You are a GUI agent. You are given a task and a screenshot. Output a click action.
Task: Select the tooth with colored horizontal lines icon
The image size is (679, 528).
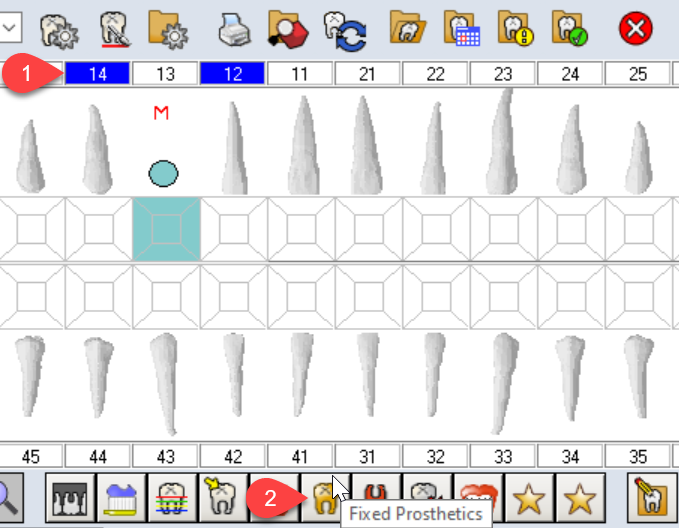tap(172, 498)
